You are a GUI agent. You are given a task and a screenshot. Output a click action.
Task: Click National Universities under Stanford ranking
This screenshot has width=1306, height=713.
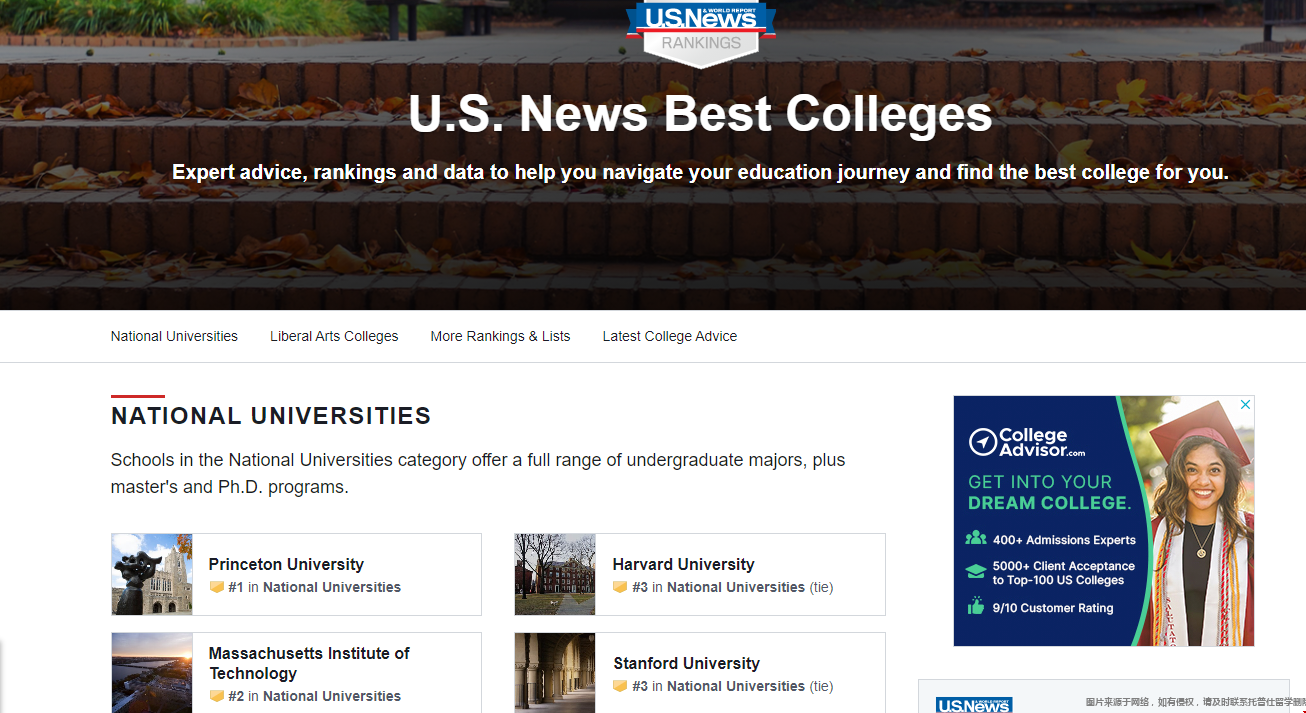pyautogui.click(x=736, y=686)
